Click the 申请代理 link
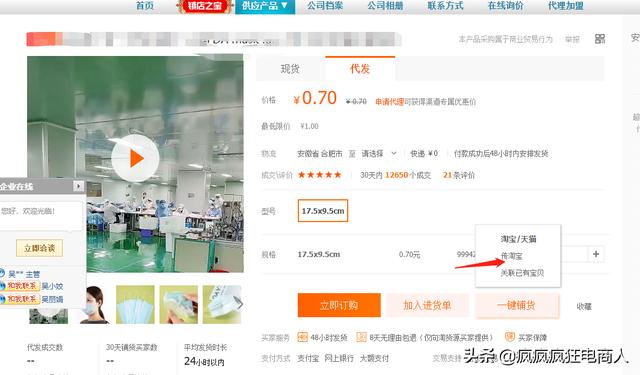Screen dimensions: 640x375 (389, 102)
